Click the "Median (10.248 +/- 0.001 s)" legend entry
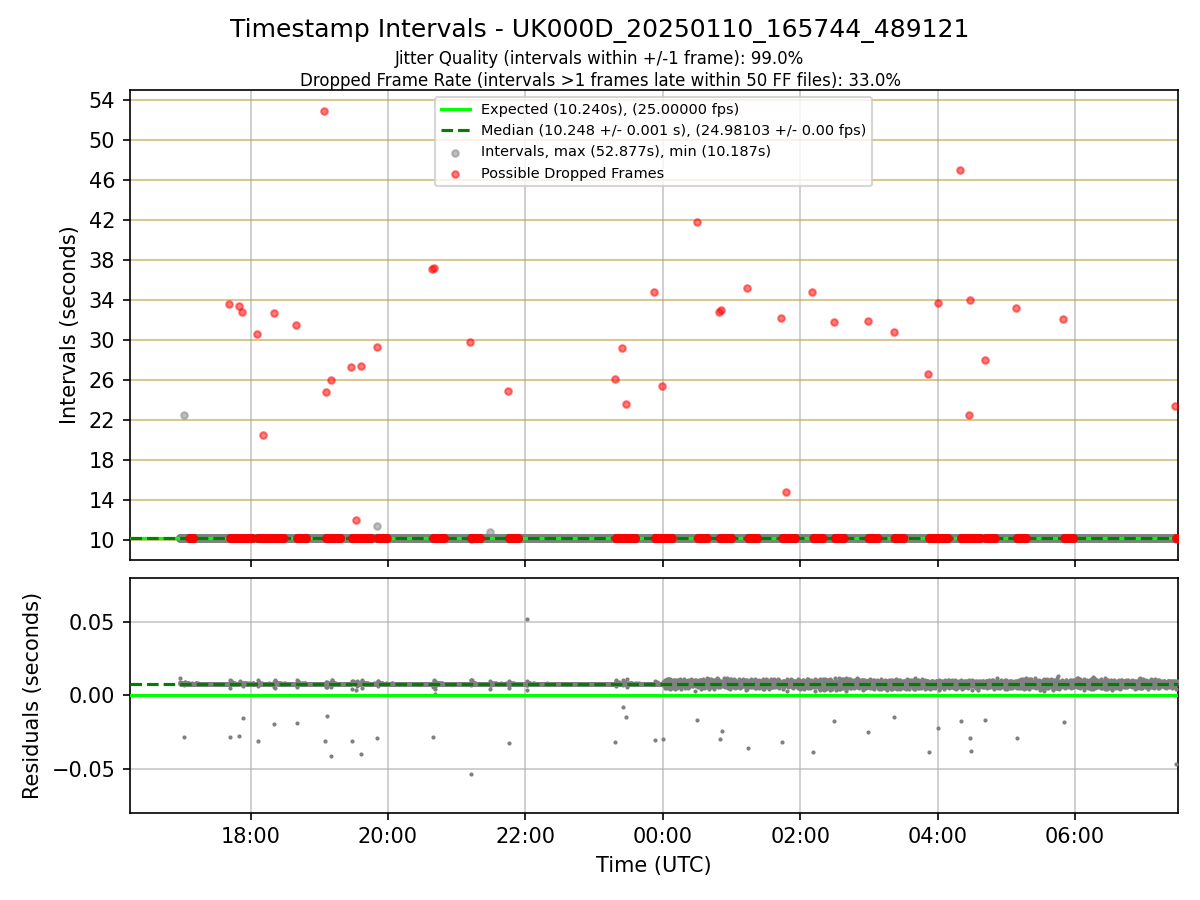Viewport: 1200px width, 900px height. pos(673,130)
